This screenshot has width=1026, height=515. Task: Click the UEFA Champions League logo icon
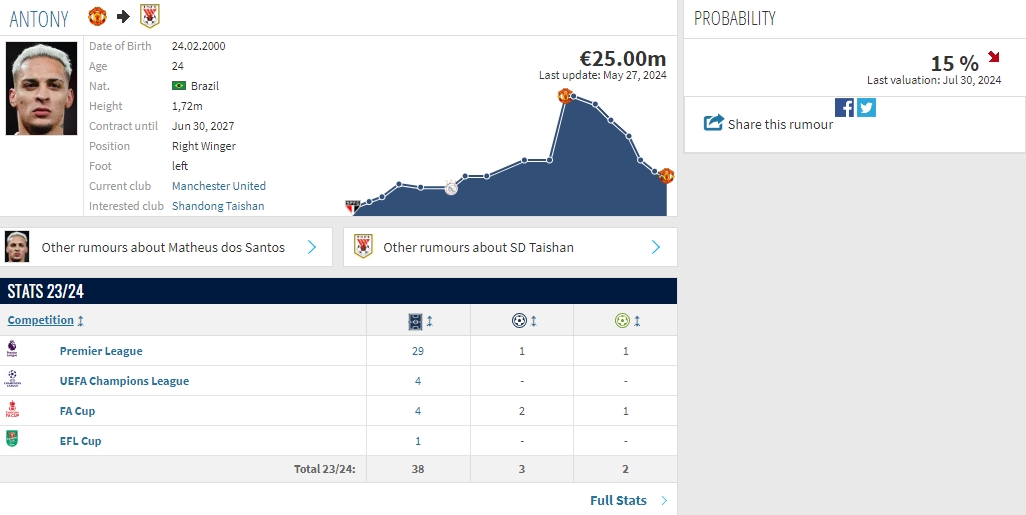[12, 380]
